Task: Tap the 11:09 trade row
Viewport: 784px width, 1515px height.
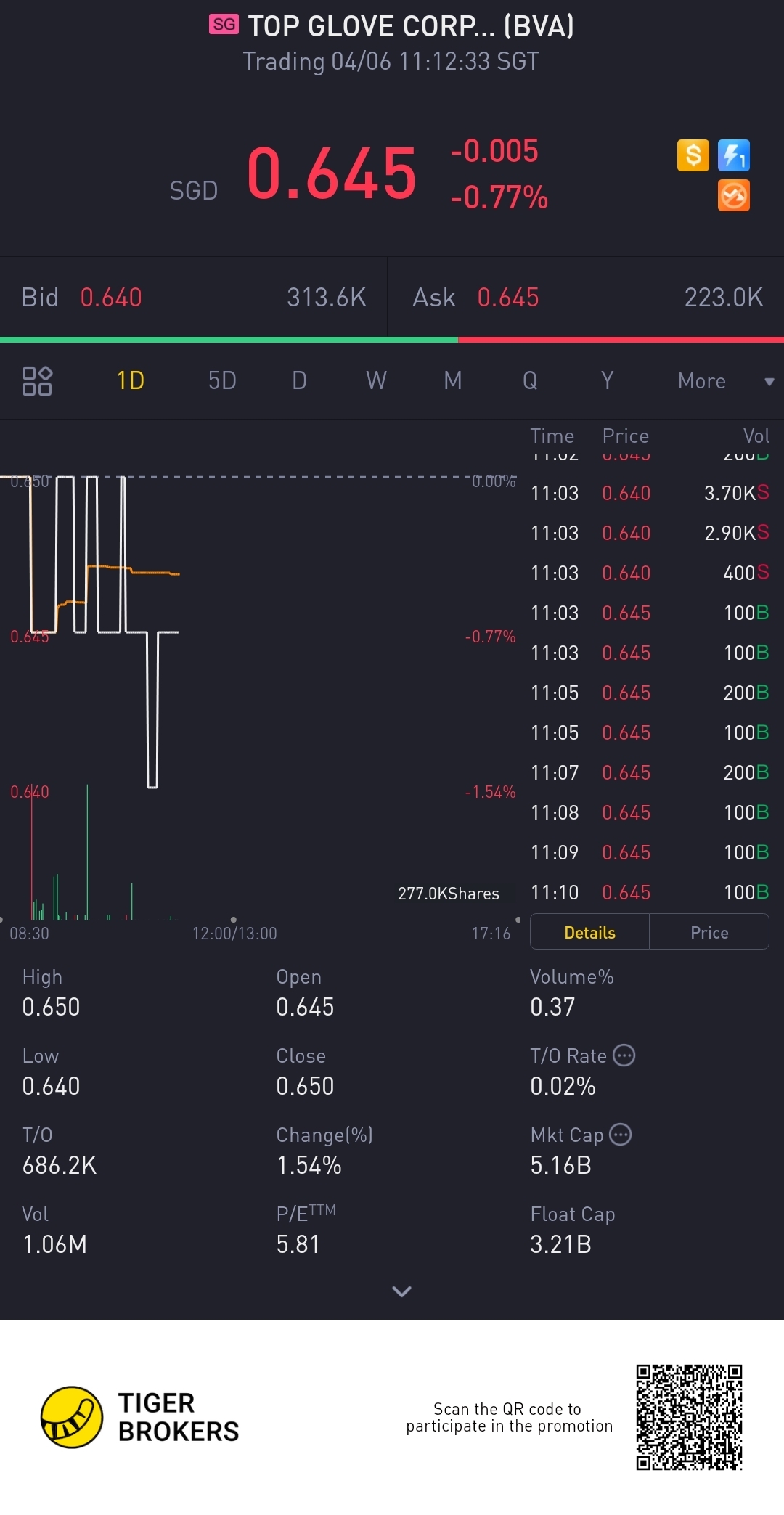Action: [650, 852]
